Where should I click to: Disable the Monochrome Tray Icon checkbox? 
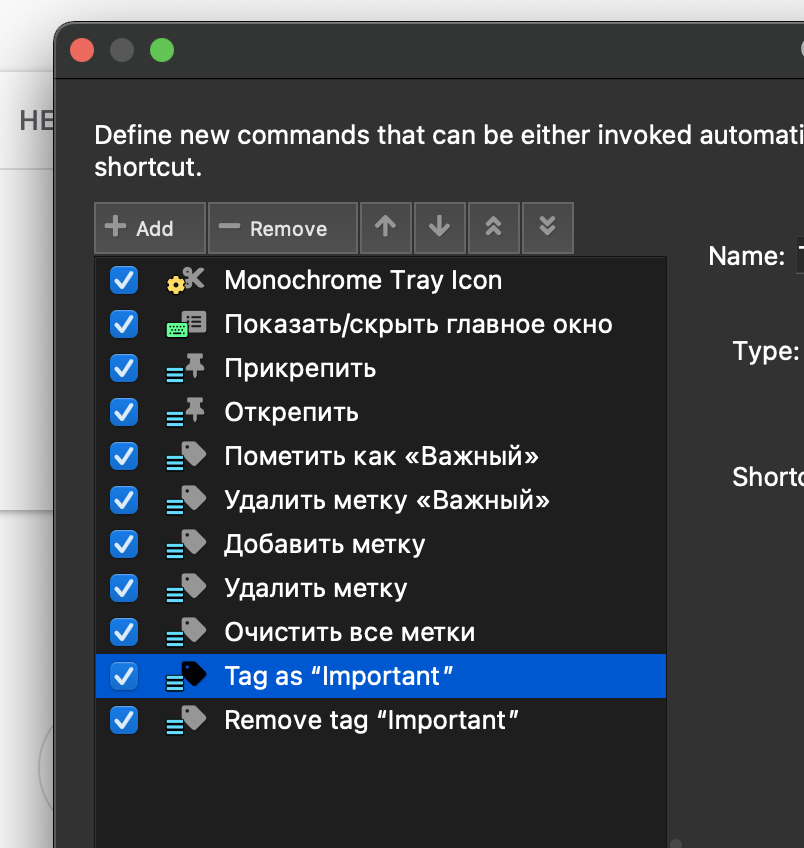pos(123,280)
